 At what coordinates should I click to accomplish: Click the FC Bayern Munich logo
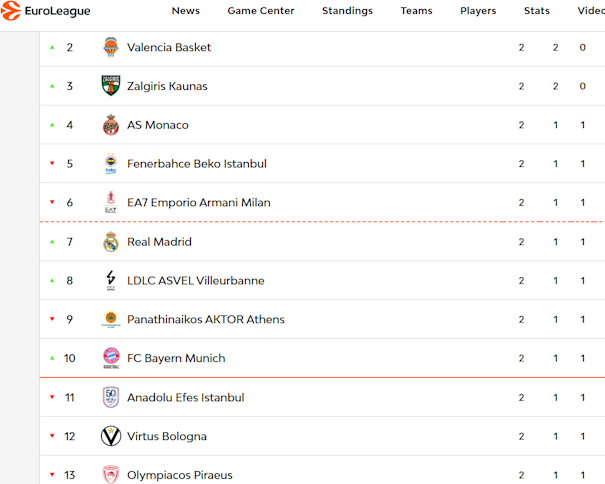[x=111, y=358]
